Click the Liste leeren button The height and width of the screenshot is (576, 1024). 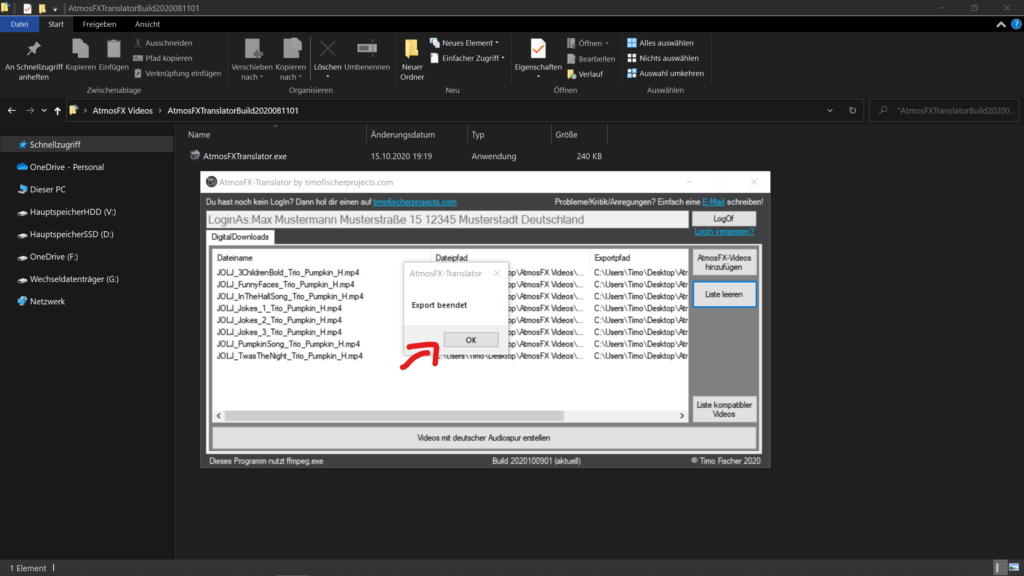(x=724, y=295)
